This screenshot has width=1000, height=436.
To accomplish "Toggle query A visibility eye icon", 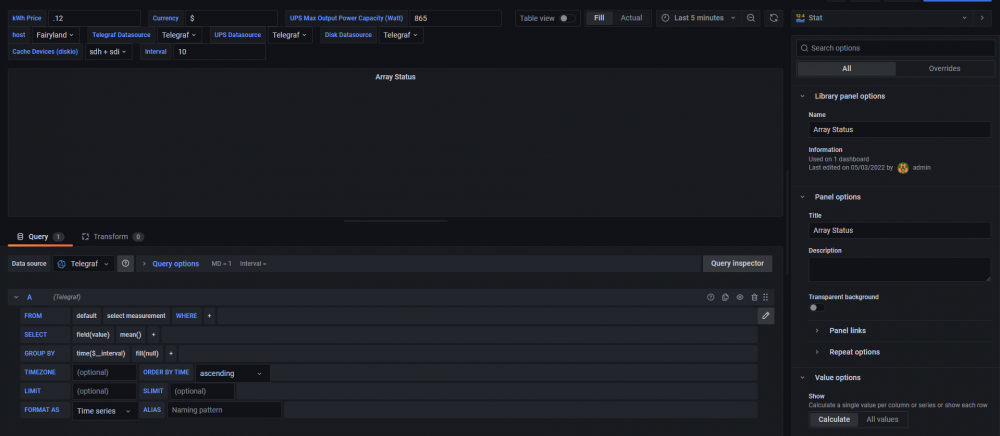I will pos(740,297).
